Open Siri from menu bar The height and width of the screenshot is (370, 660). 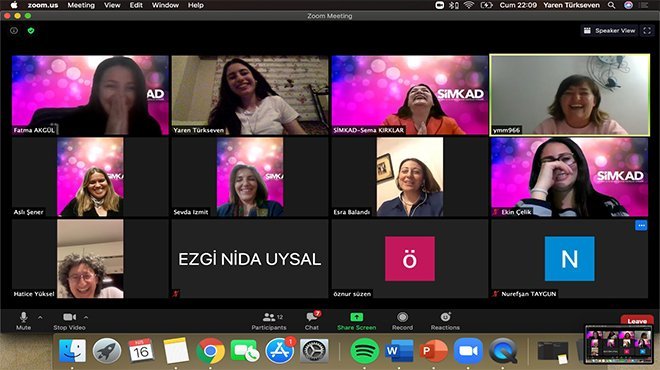point(628,5)
